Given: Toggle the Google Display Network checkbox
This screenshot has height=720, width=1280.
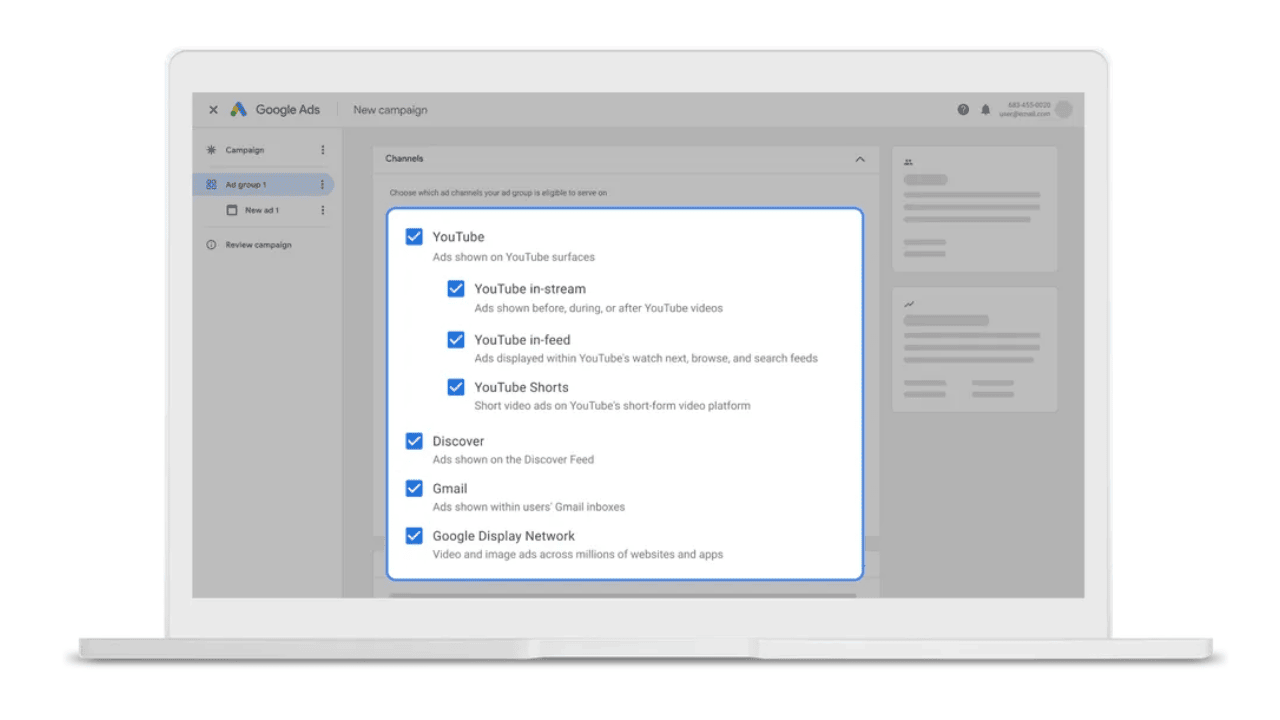Looking at the screenshot, I should click(414, 536).
